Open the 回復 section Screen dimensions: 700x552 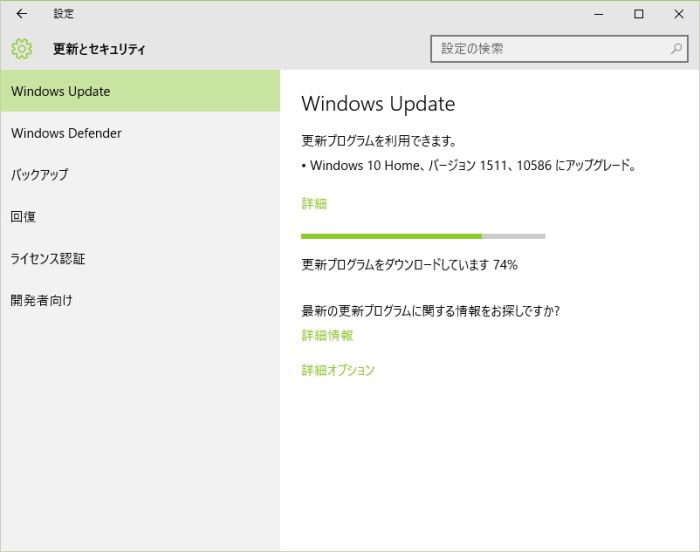(x=23, y=216)
